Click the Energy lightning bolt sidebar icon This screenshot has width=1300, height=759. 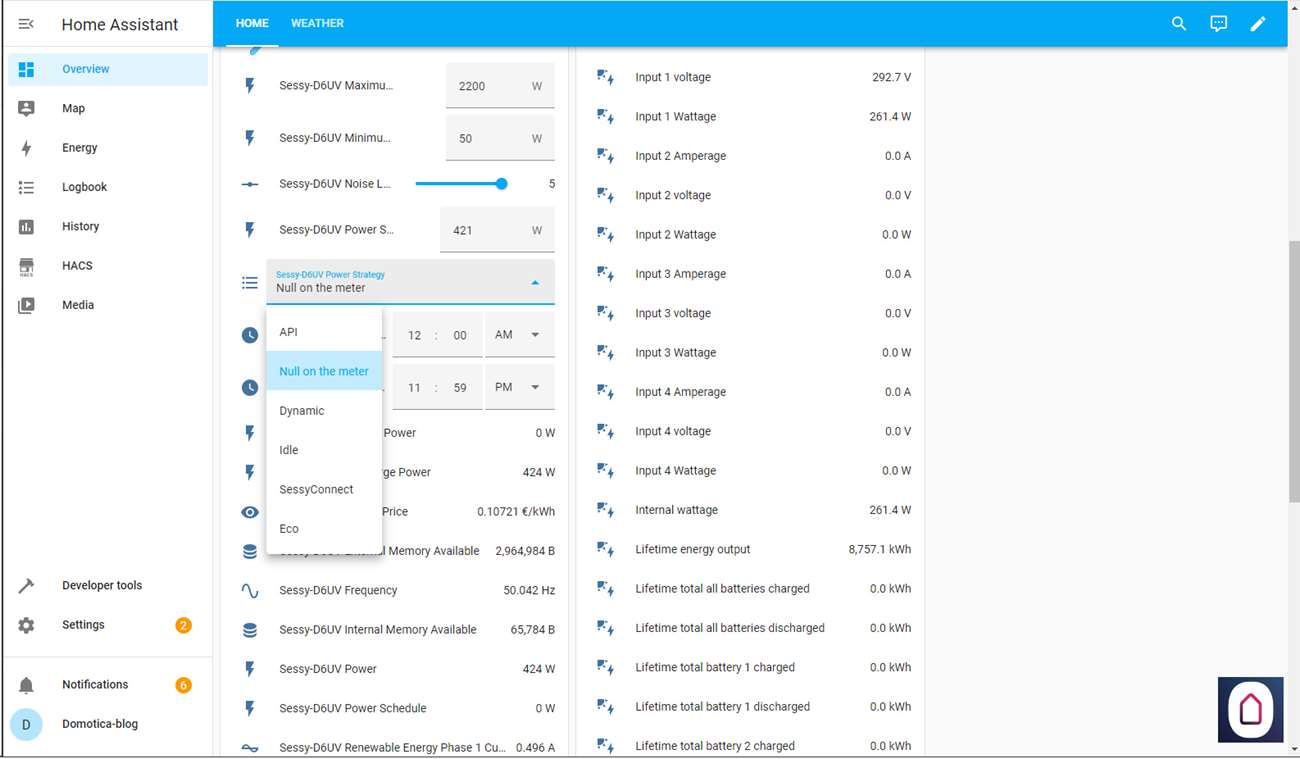click(26, 148)
